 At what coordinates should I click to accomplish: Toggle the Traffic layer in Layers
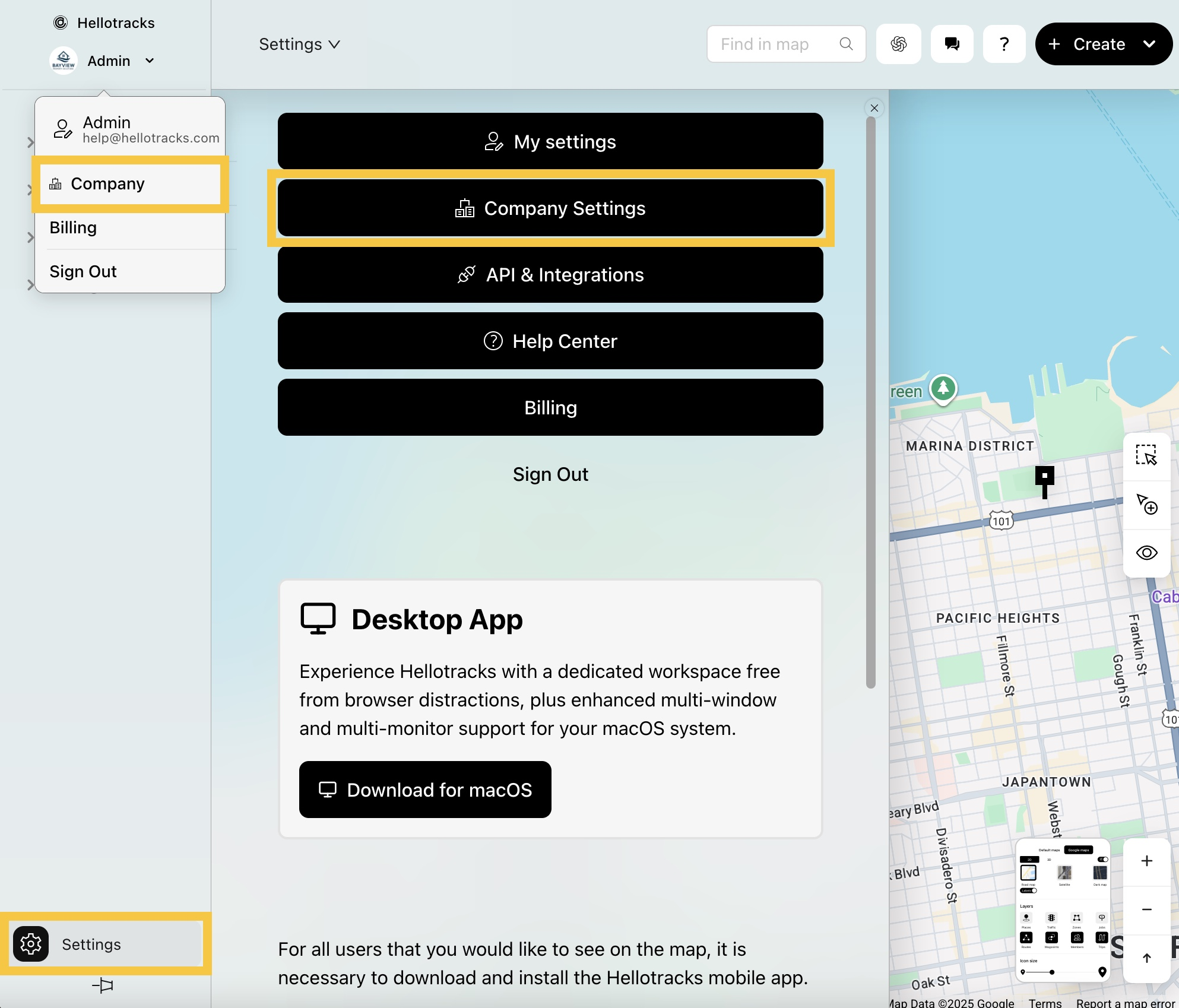tap(1051, 918)
